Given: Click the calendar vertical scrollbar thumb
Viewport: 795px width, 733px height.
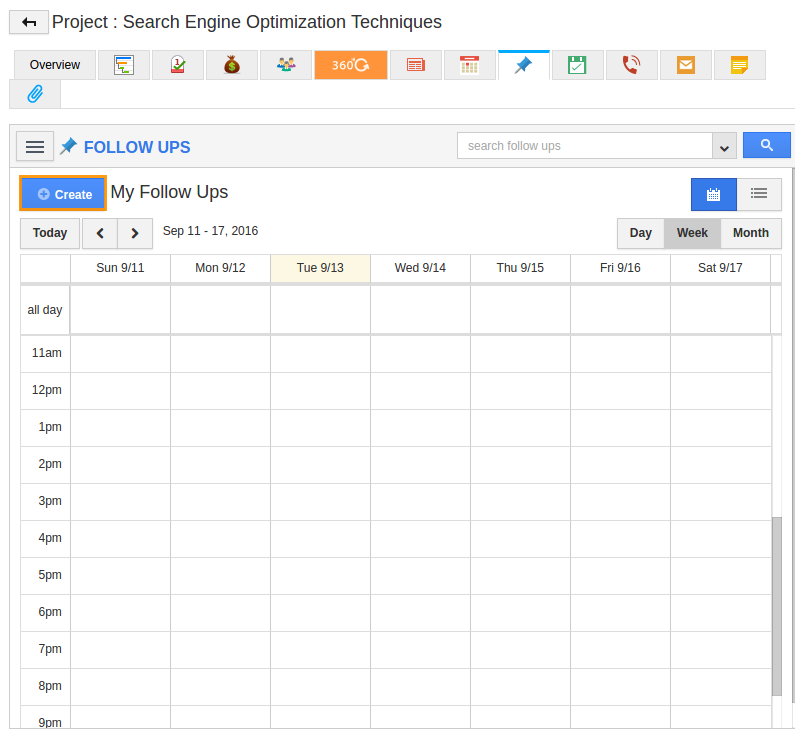Looking at the screenshot, I should tap(776, 605).
